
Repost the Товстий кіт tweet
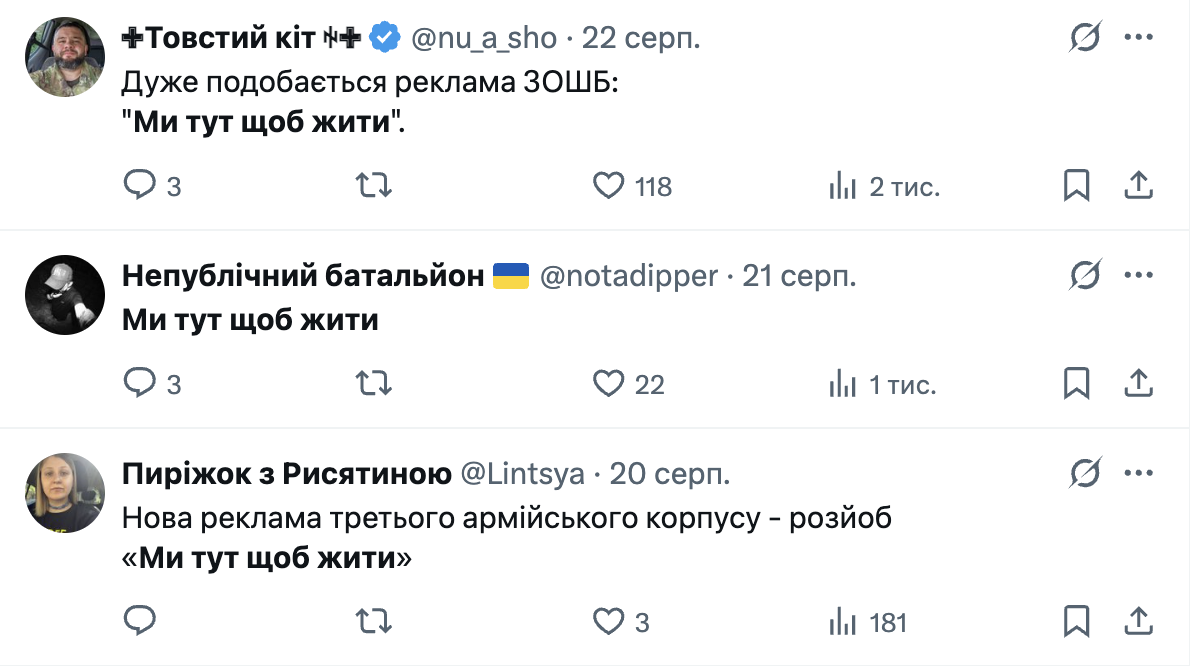[374, 185]
